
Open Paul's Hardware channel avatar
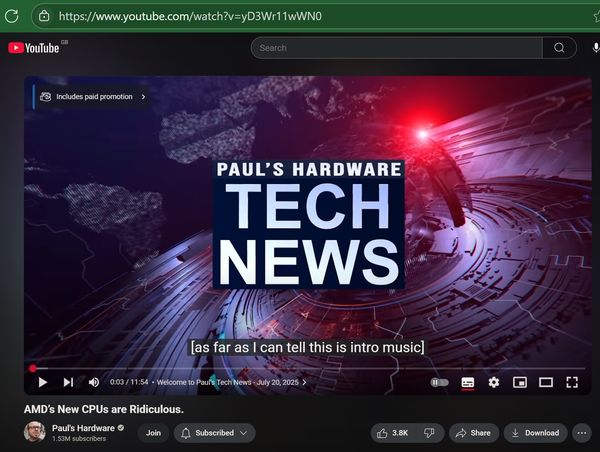coord(34,432)
